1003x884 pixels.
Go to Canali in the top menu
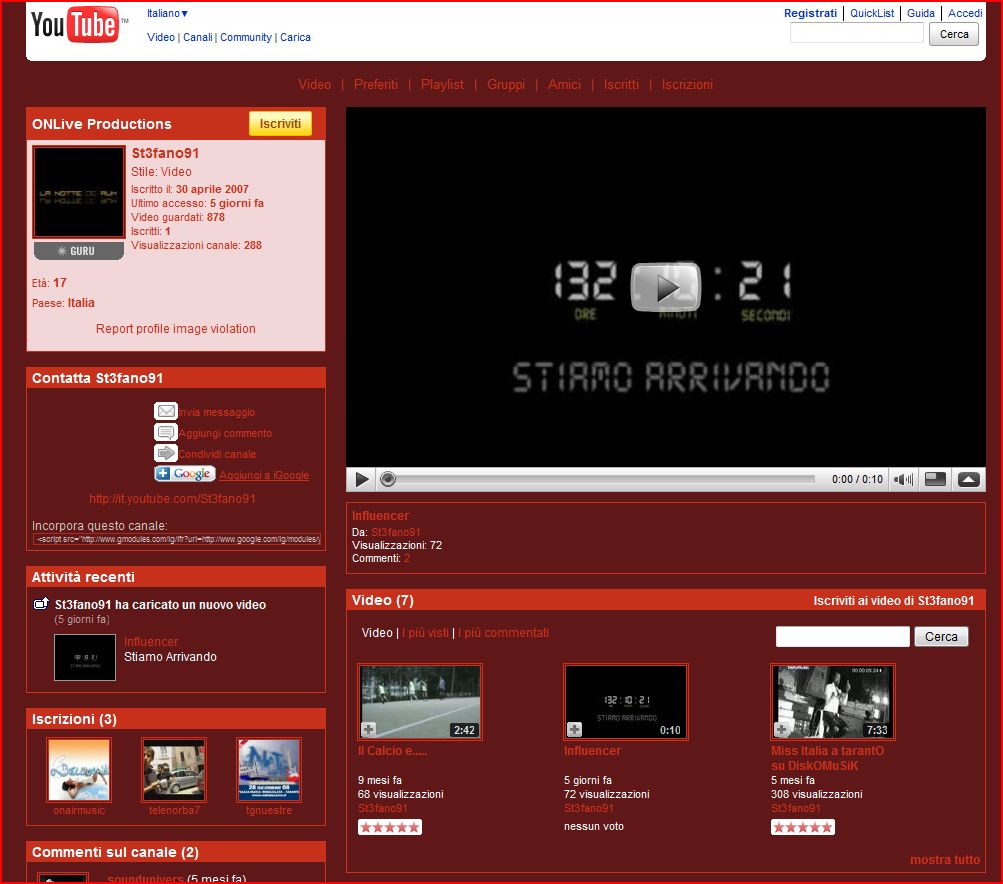click(197, 37)
